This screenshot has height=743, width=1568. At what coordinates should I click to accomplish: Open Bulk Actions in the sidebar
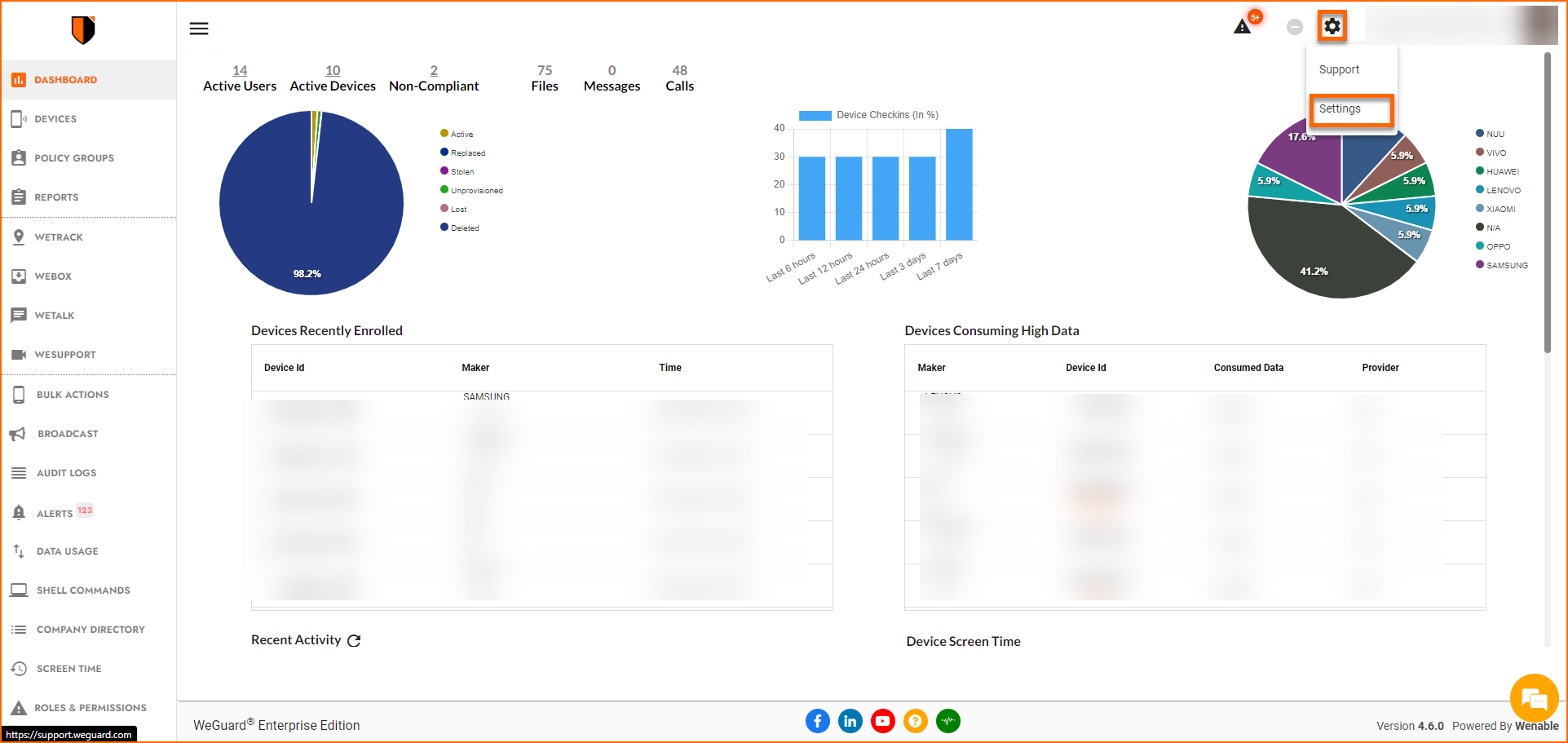89,395
